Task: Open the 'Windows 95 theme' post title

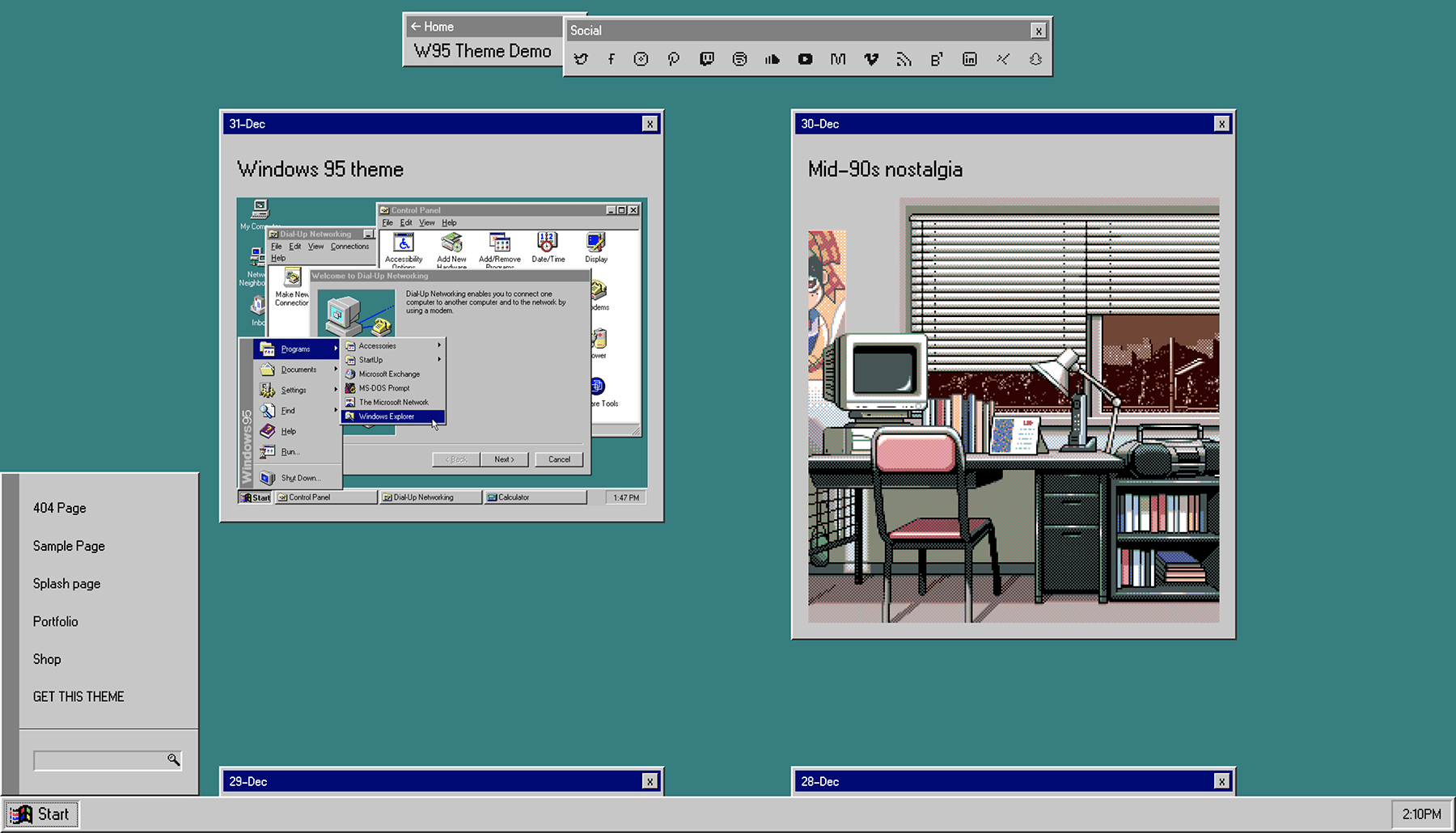Action: coord(320,169)
